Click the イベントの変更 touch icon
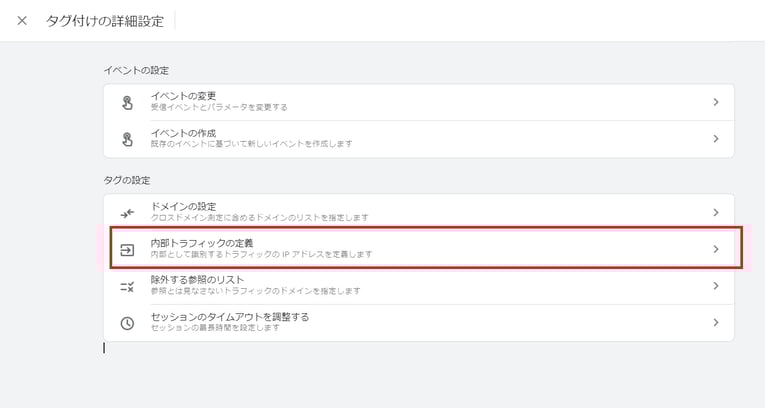The width and height of the screenshot is (765, 408). 127,102
